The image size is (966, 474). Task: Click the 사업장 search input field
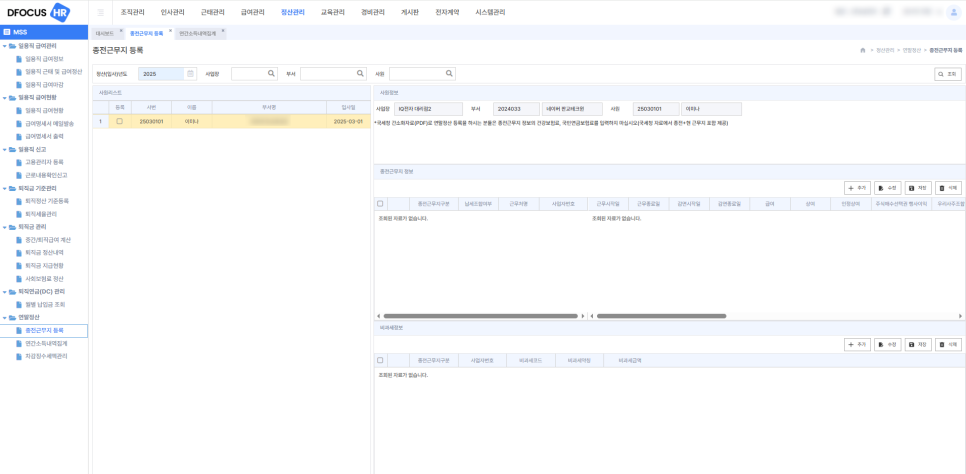249,73
